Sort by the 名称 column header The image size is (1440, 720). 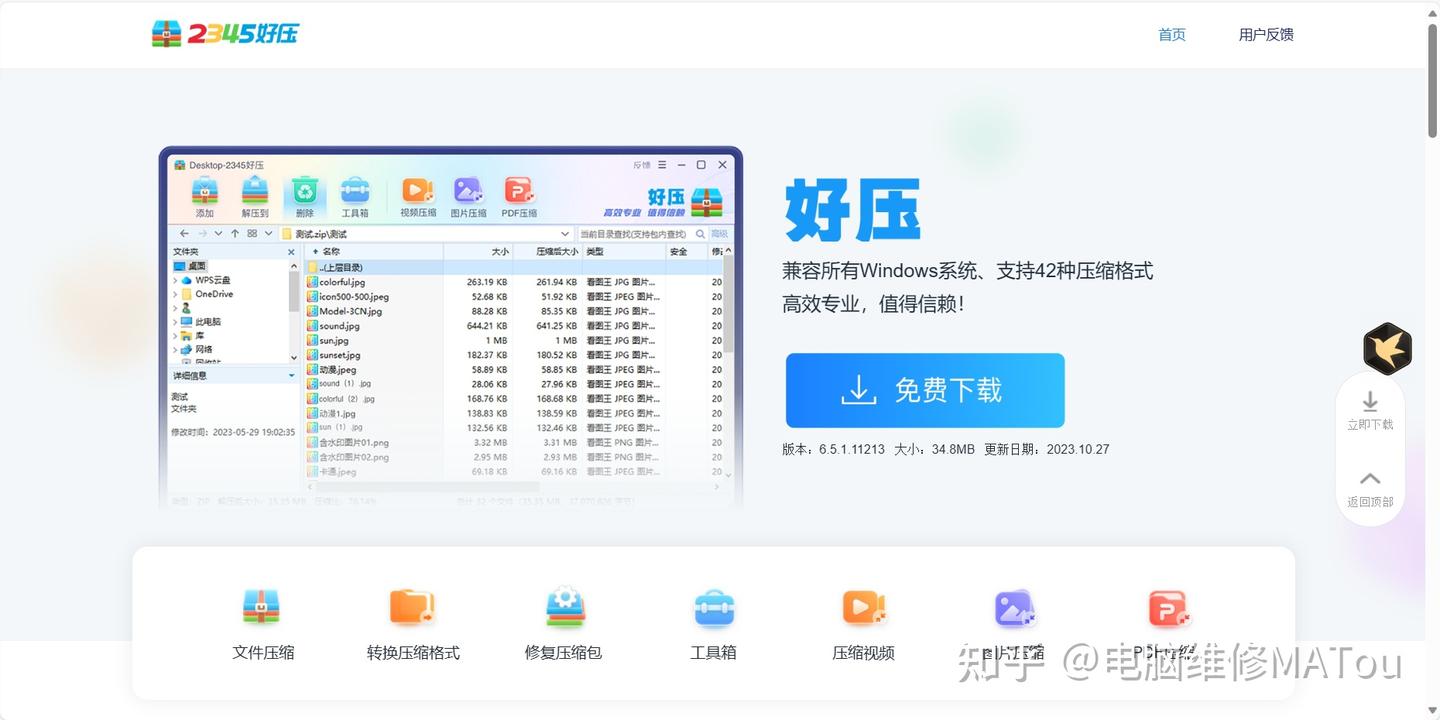click(x=373, y=252)
